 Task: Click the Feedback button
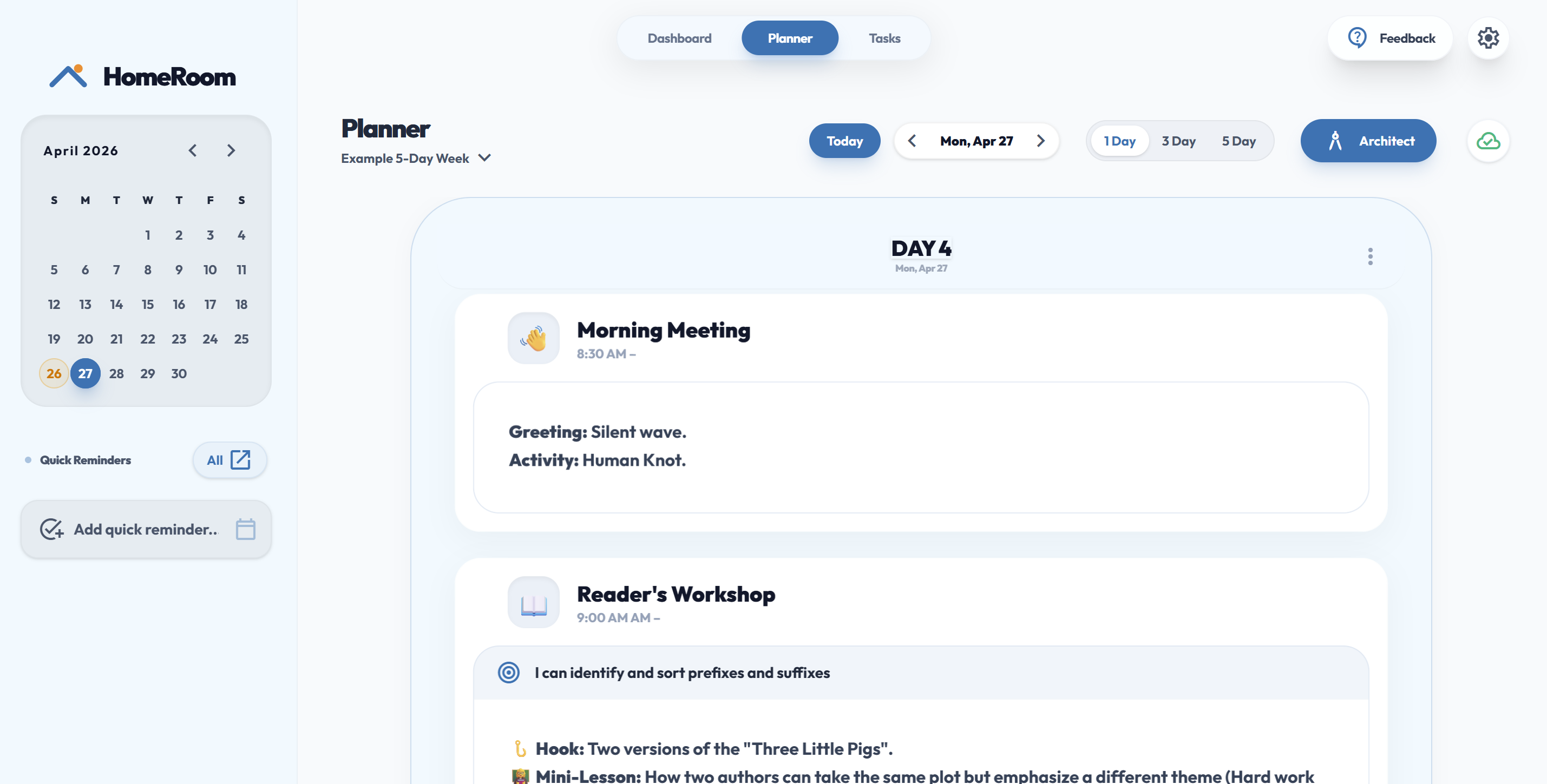click(x=1389, y=38)
